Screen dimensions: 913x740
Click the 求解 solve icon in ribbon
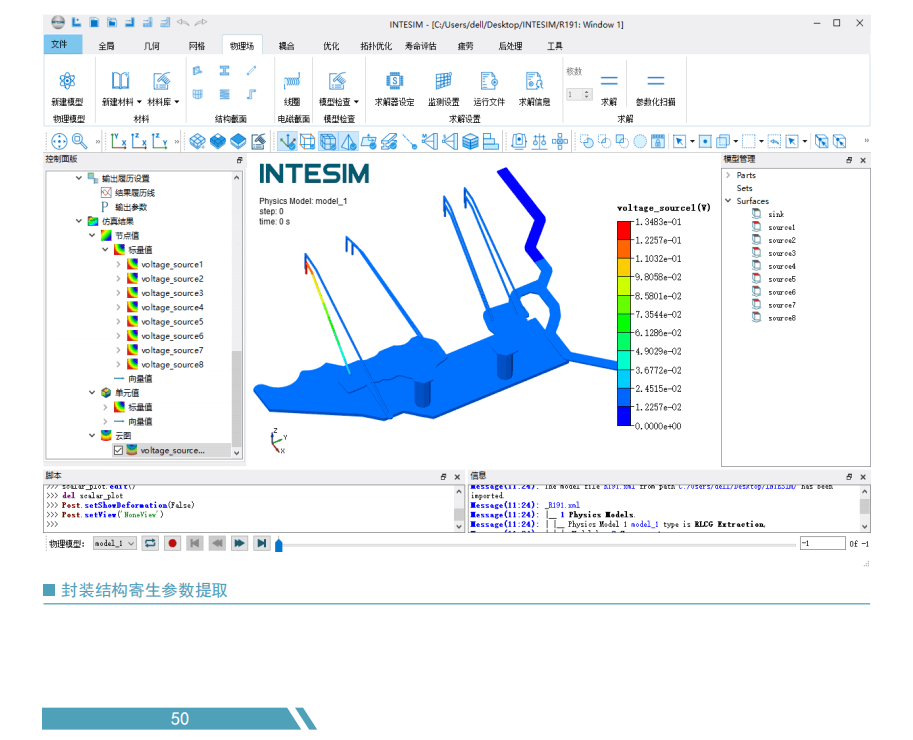coord(609,83)
